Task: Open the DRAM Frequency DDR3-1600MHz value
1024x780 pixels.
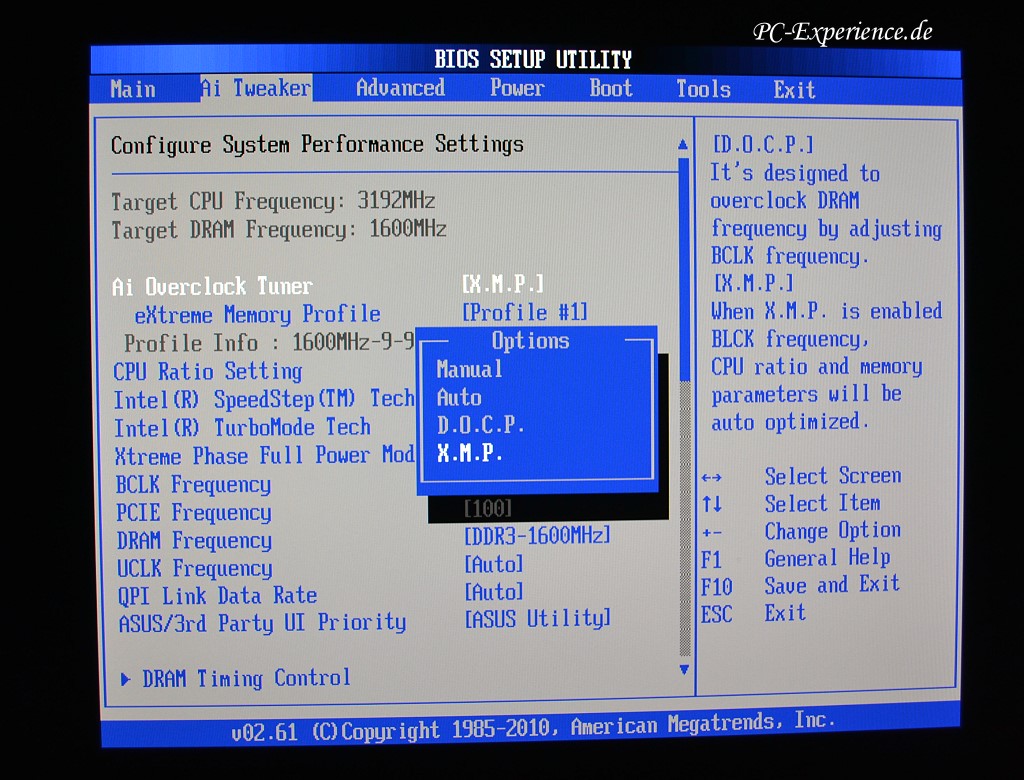Action: point(537,536)
